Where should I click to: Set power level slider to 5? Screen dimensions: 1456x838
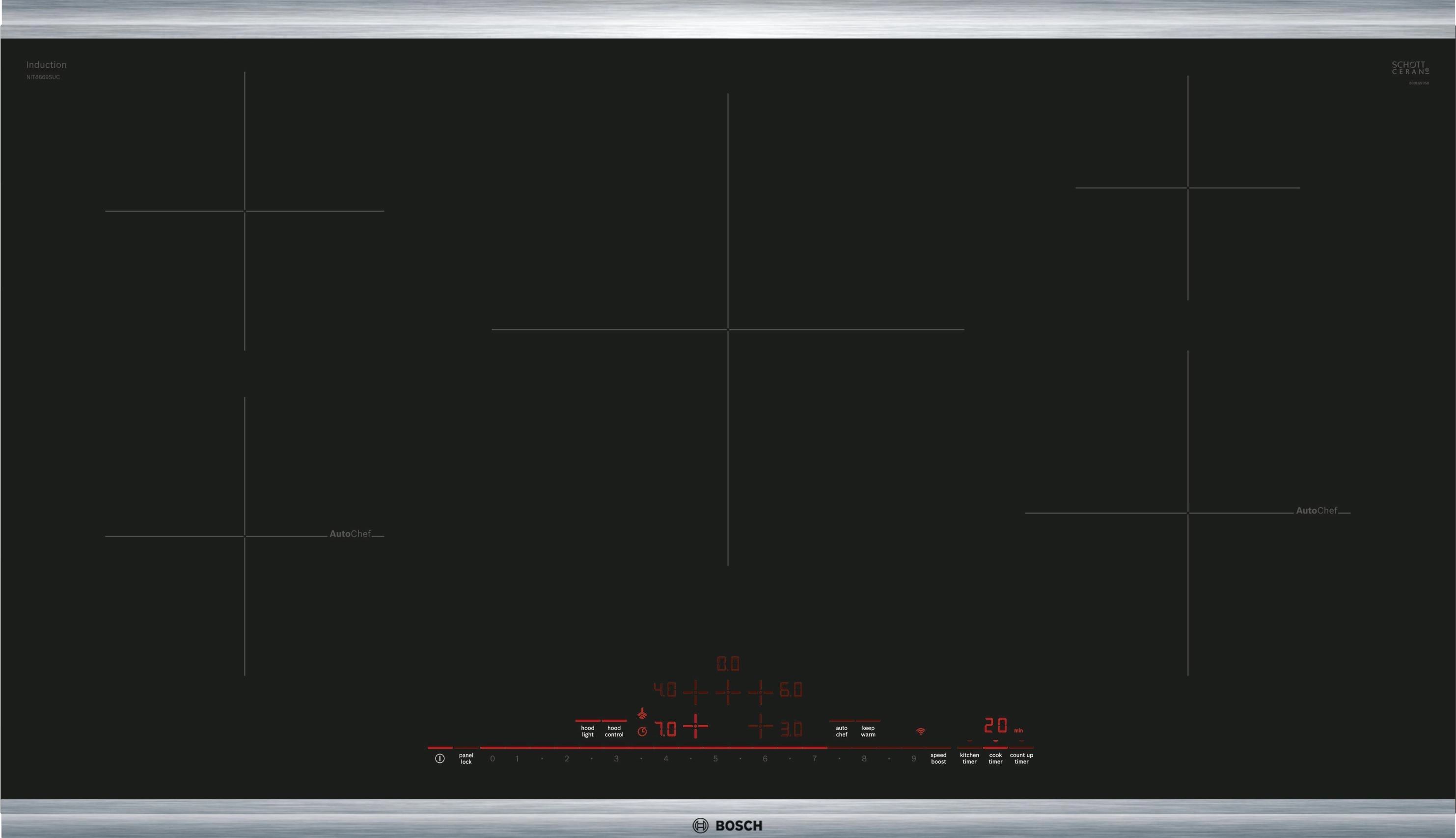point(715,758)
